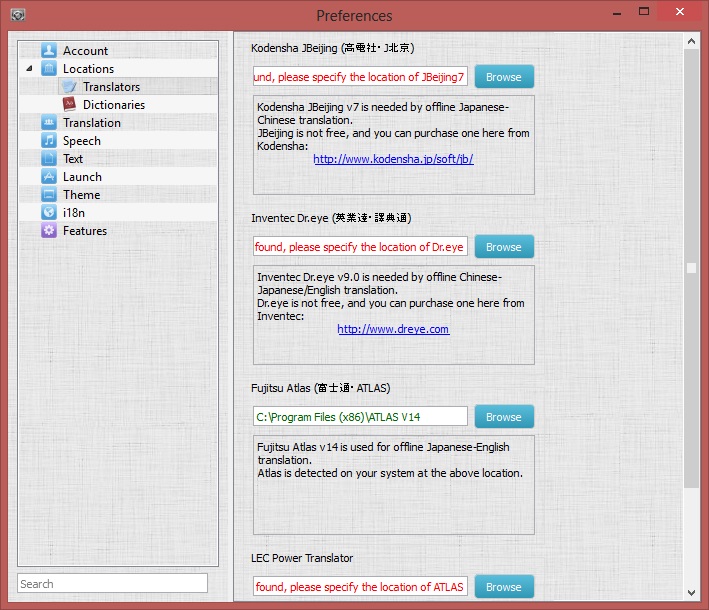Browse for the Fujitsu Atlas location
709x610 pixels.
click(504, 417)
